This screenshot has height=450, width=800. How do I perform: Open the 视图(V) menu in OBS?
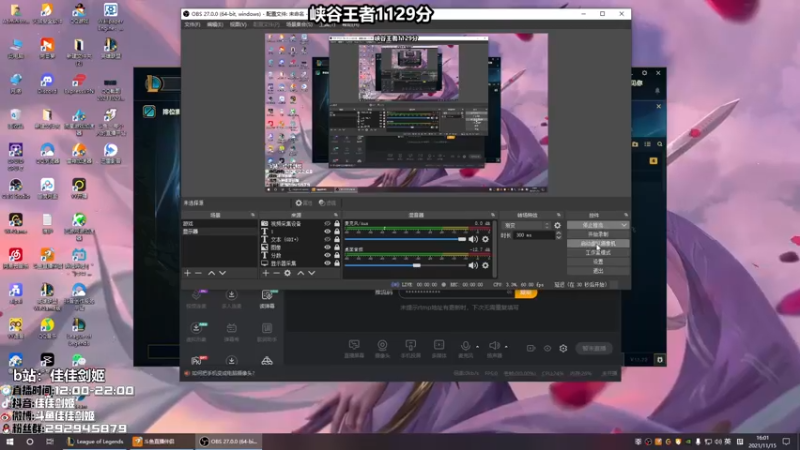[238, 24]
